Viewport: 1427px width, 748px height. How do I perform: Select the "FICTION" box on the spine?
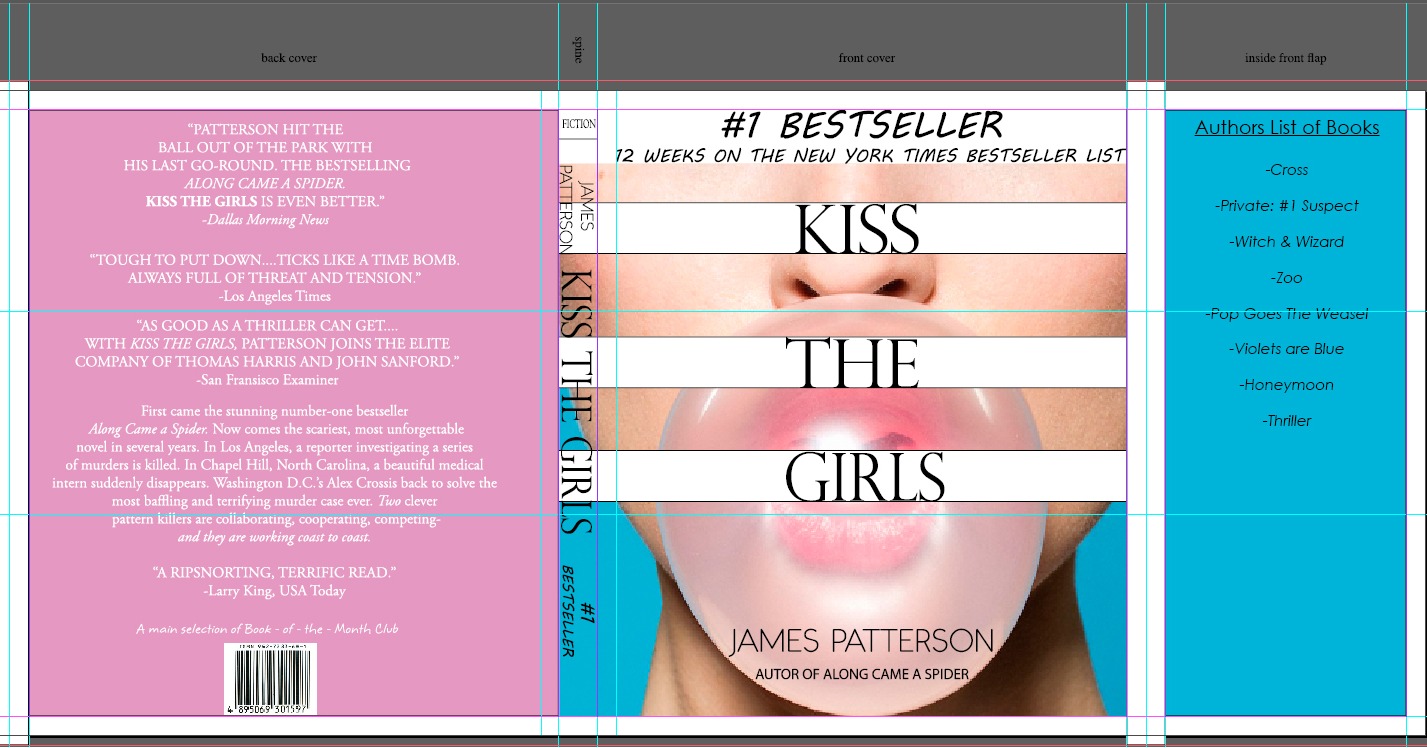click(x=578, y=125)
